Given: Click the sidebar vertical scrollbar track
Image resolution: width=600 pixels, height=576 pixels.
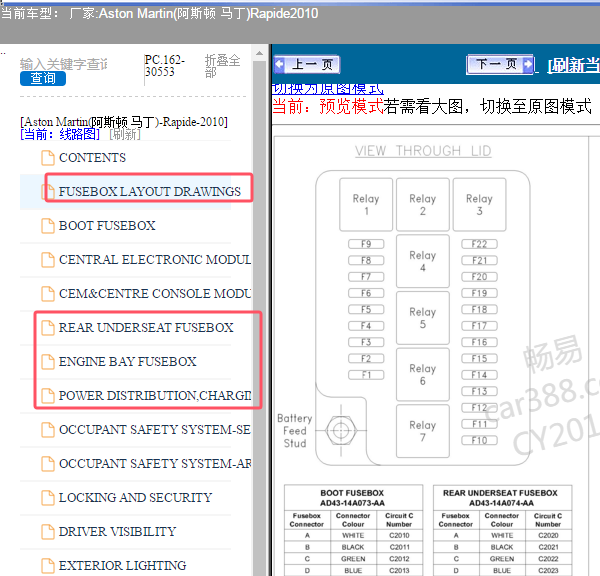Looking at the screenshot, I should pos(260,318).
